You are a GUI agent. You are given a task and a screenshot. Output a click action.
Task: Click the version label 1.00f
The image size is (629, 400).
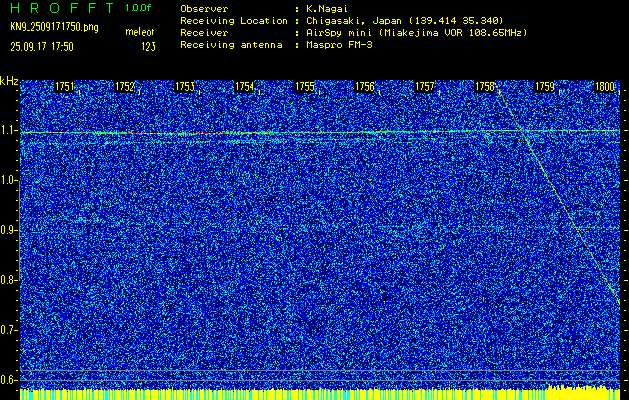click(138, 8)
